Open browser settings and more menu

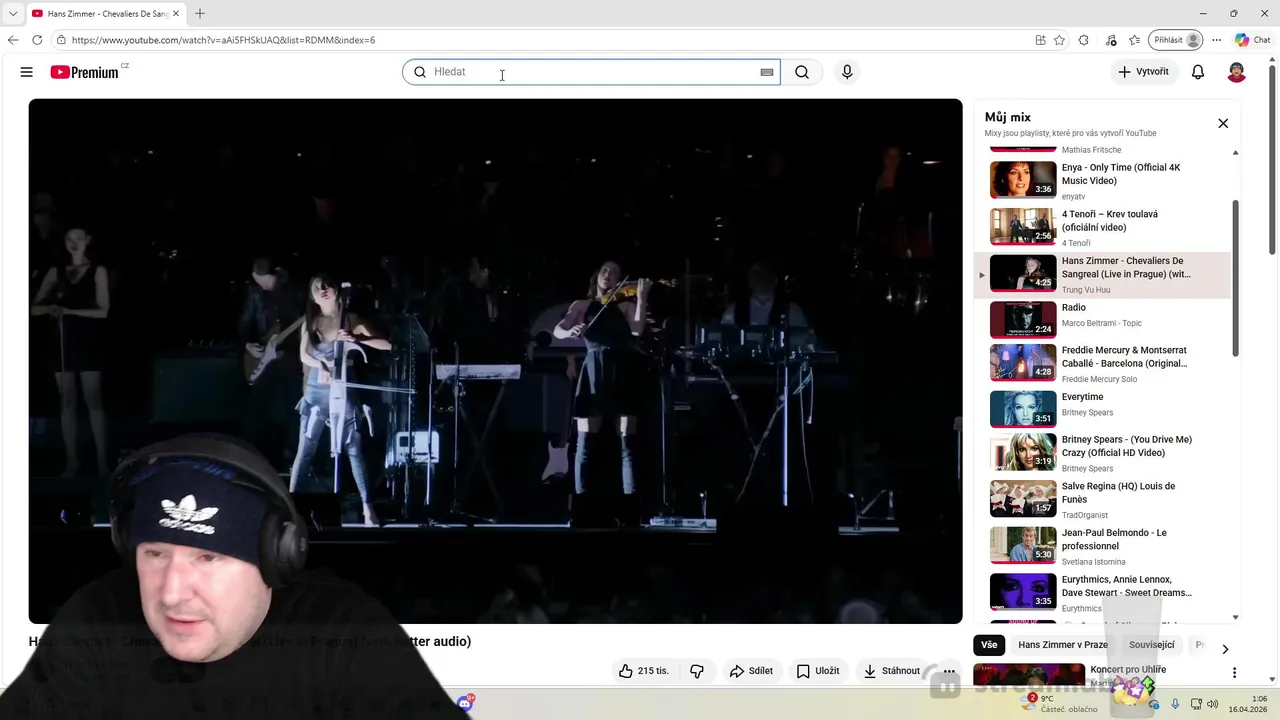pyautogui.click(x=1216, y=40)
